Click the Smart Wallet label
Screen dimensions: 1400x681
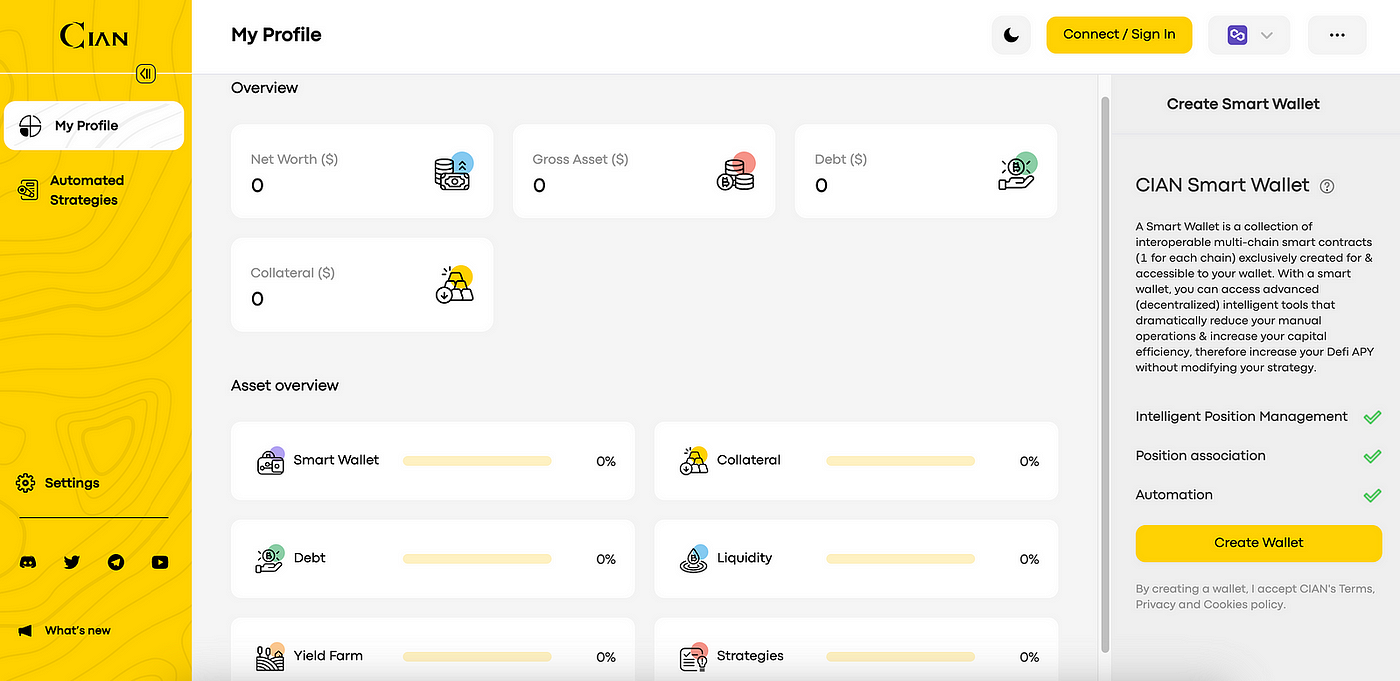[x=336, y=460]
